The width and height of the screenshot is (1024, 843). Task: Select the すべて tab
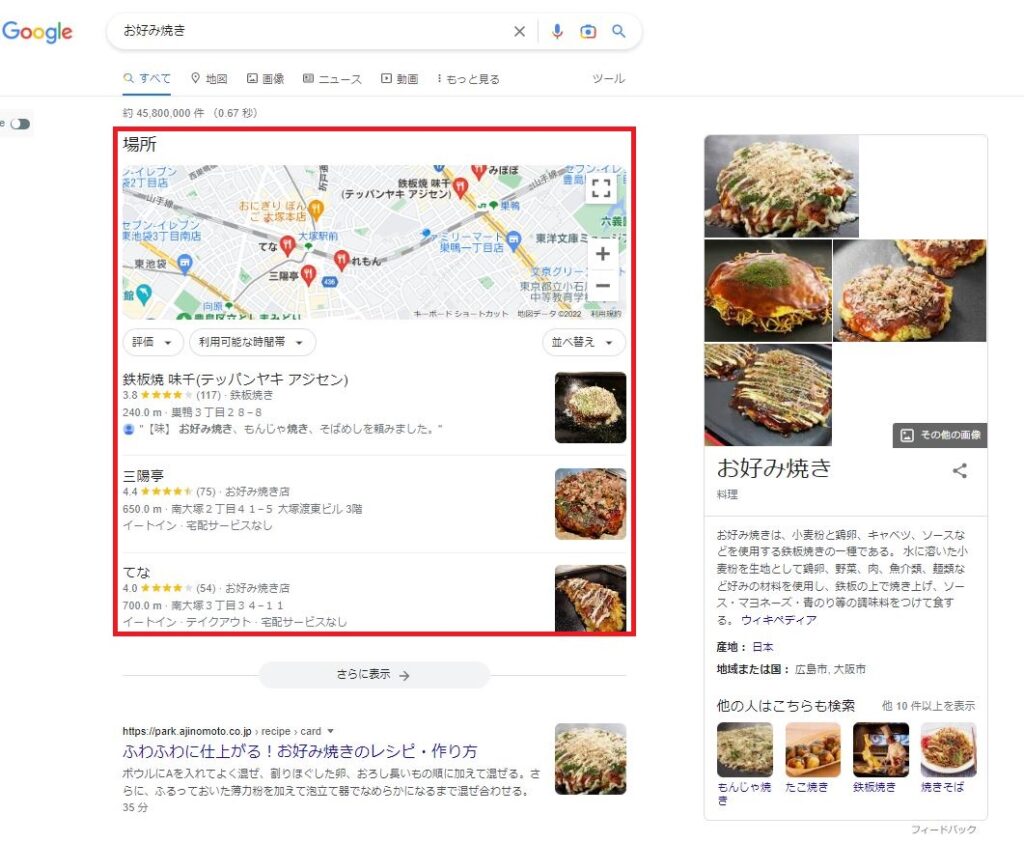[x=147, y=78]
